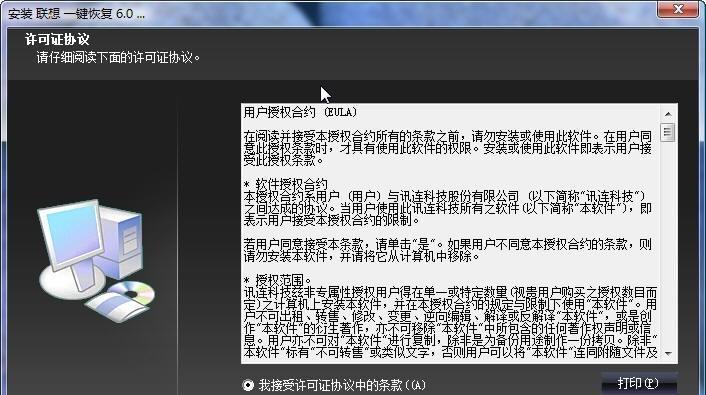Viewport: 706px width, 395px height.
Task: Click the Print (打印) button
Action: pyautogui.click(x=639, y=384)
